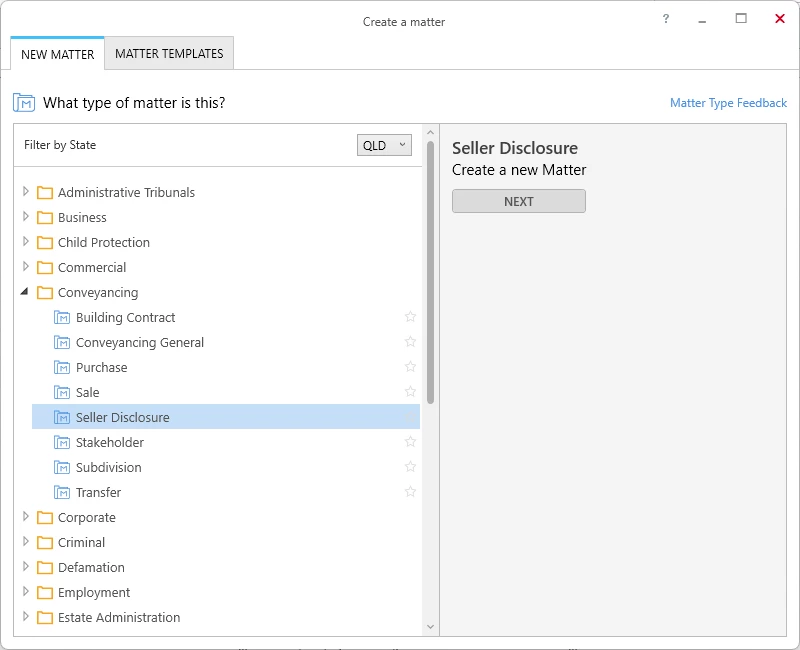
Task: Click the Transfer matter icon
Action: click(62, 493)
